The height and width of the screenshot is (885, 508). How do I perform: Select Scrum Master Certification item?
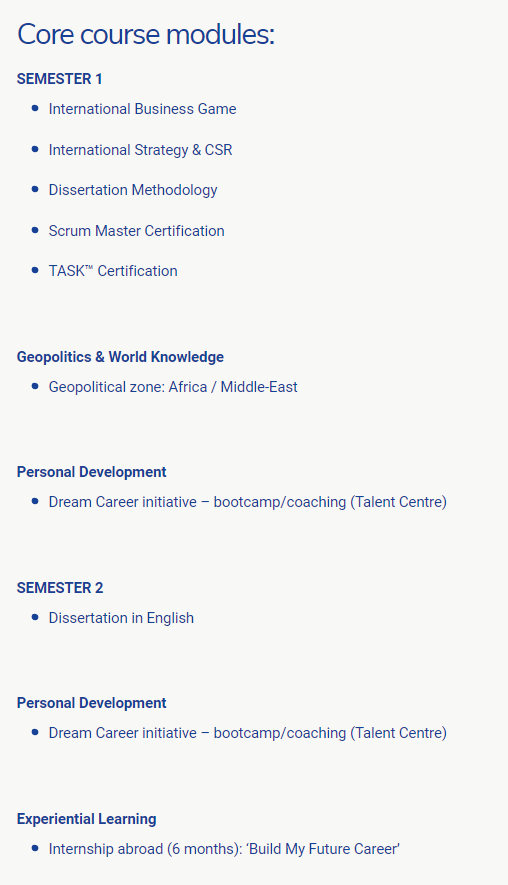click(x=136, y=231)
